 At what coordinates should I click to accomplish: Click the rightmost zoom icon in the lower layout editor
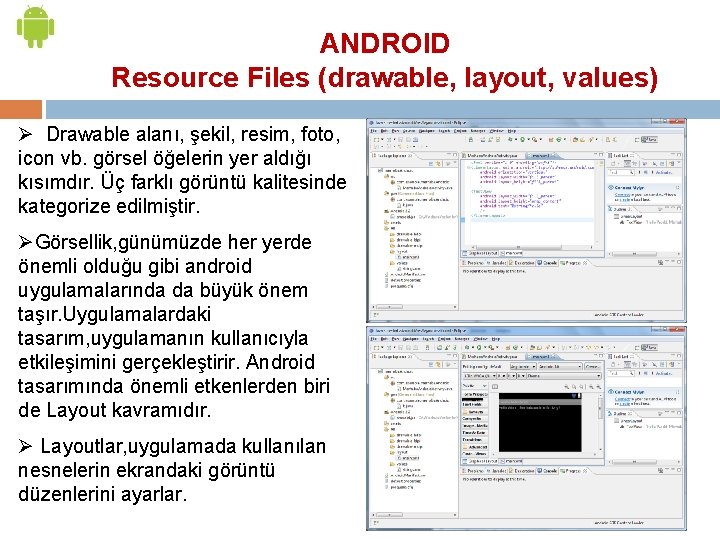(599, 387)
